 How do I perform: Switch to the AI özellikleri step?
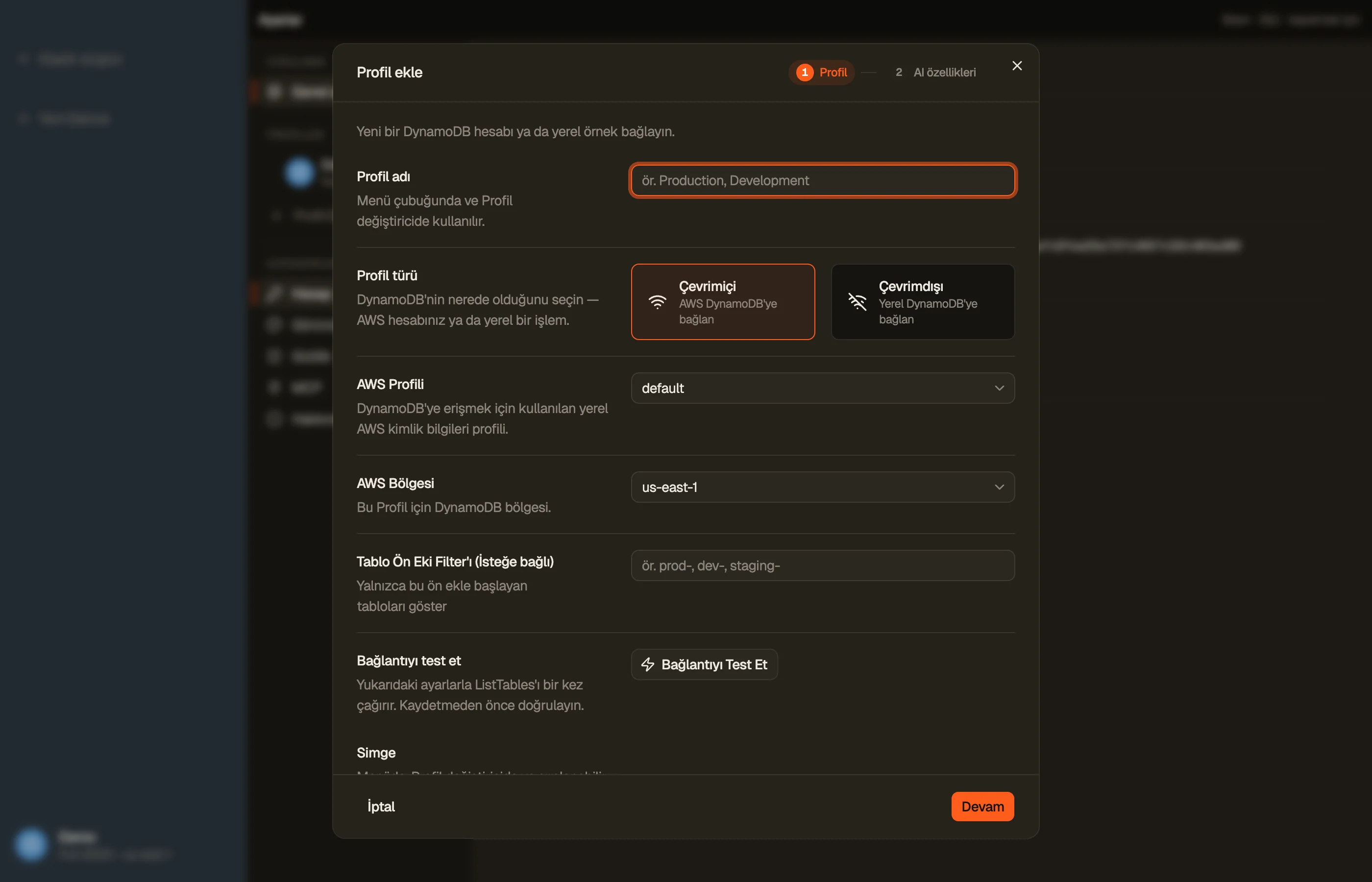pyautogui.click(x=936, y=72)
